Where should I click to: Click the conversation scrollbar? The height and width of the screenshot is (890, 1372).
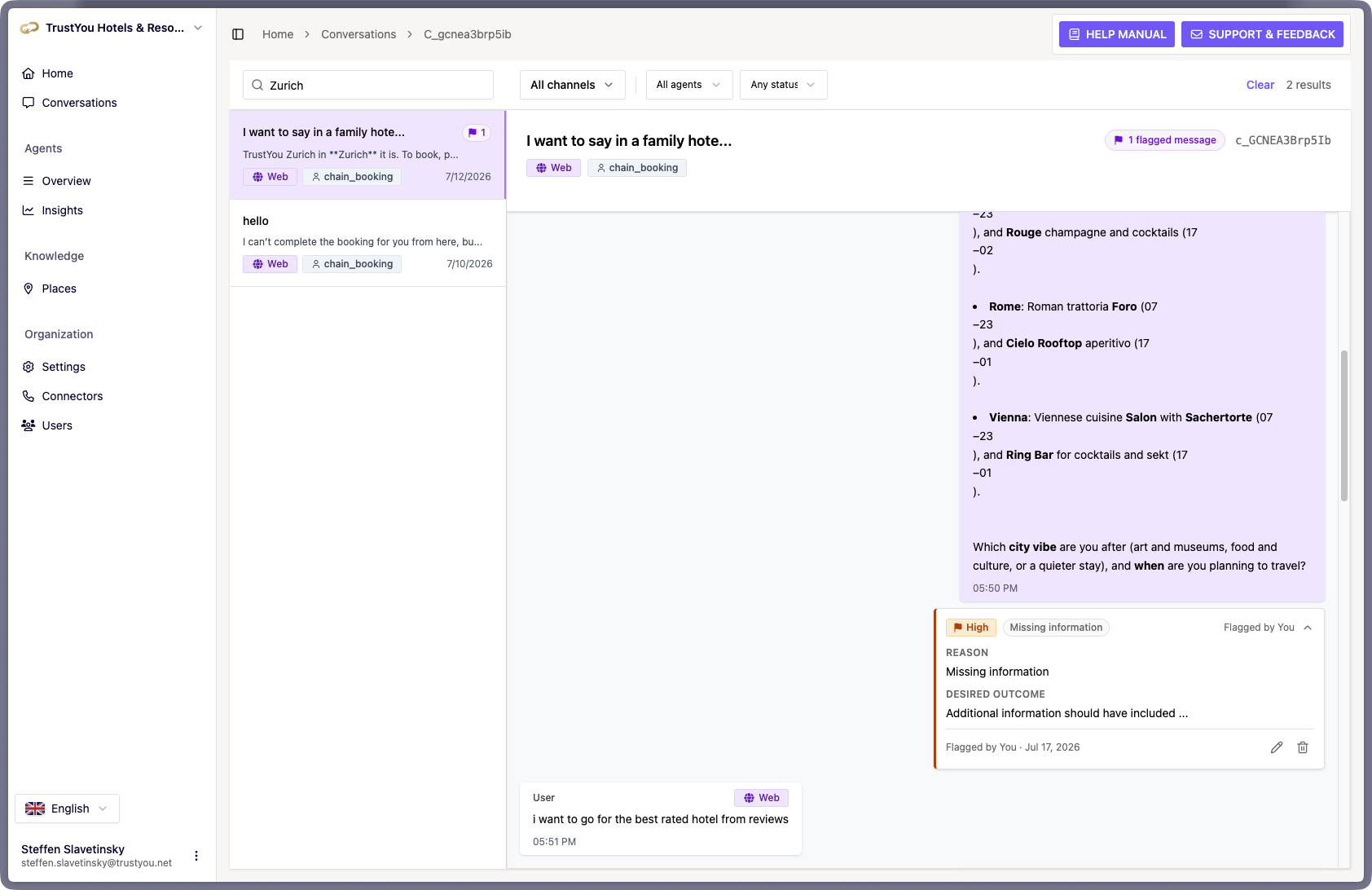[x=1344, y=425]
